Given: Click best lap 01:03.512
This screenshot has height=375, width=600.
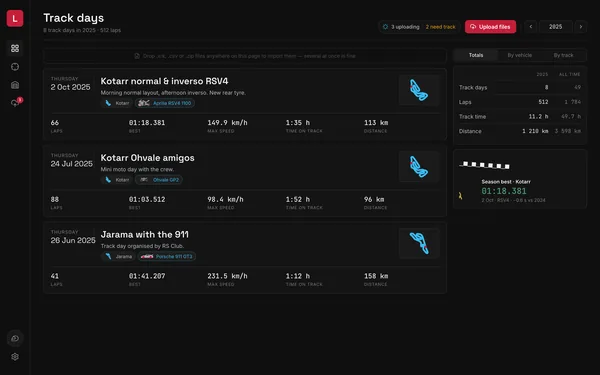Looking at the screenshot, I should [x=147, y=199].
